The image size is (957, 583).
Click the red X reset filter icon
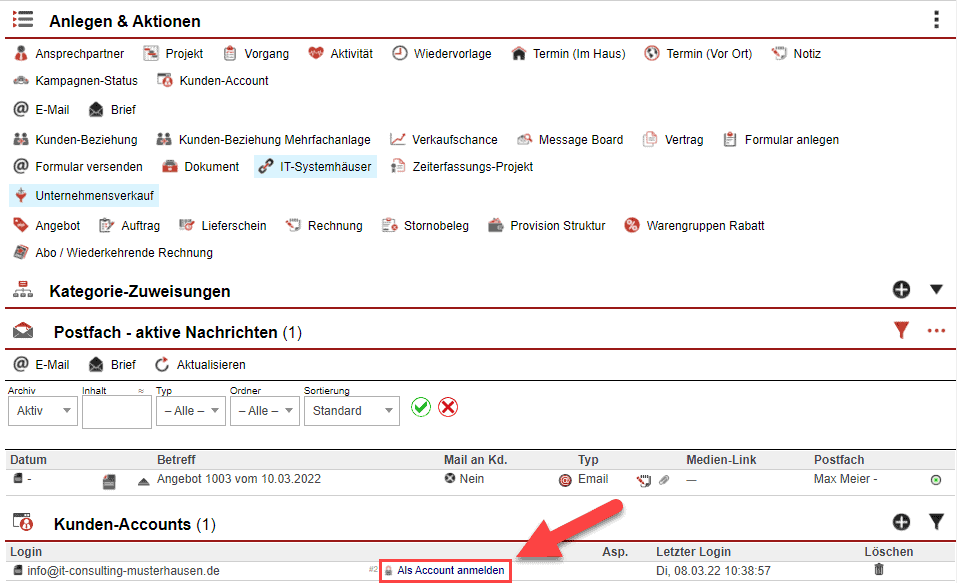[449, 407]
